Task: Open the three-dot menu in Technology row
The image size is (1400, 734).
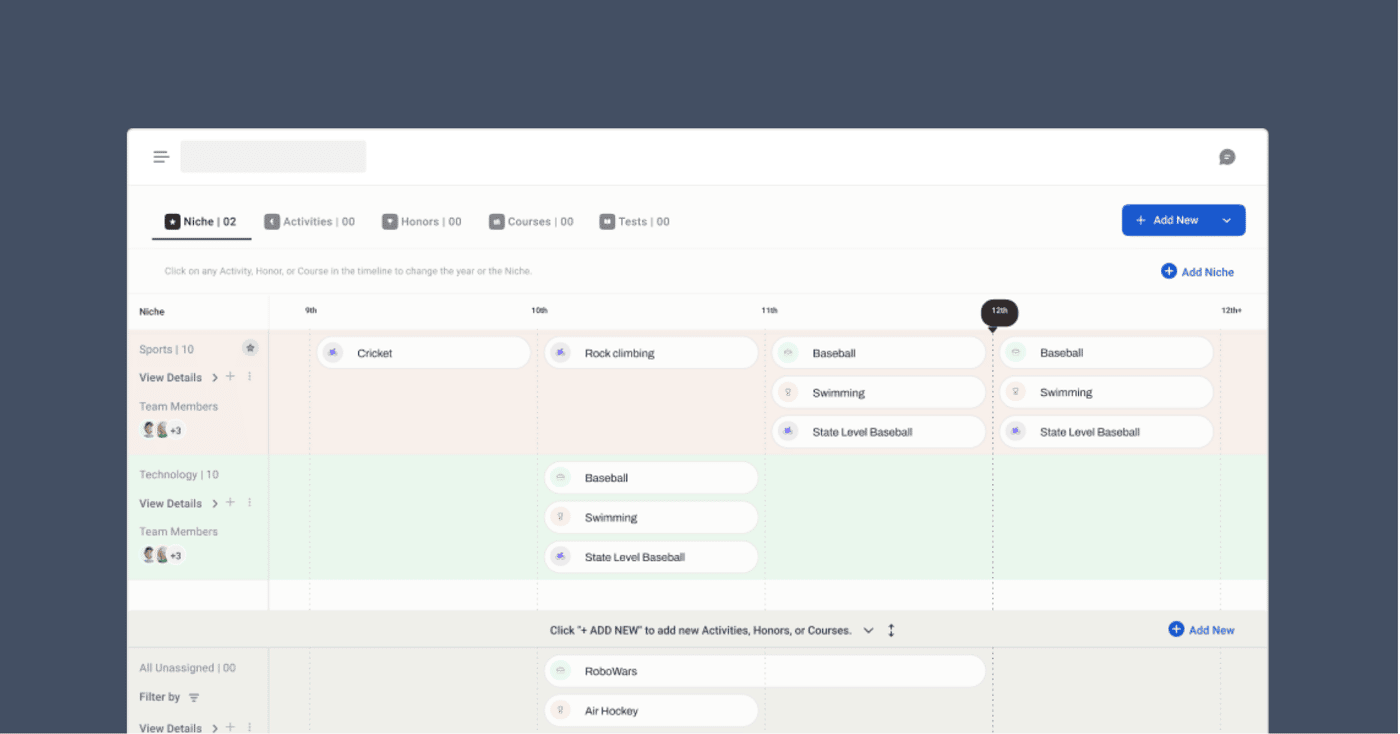Action: click(x=250, y=503)
